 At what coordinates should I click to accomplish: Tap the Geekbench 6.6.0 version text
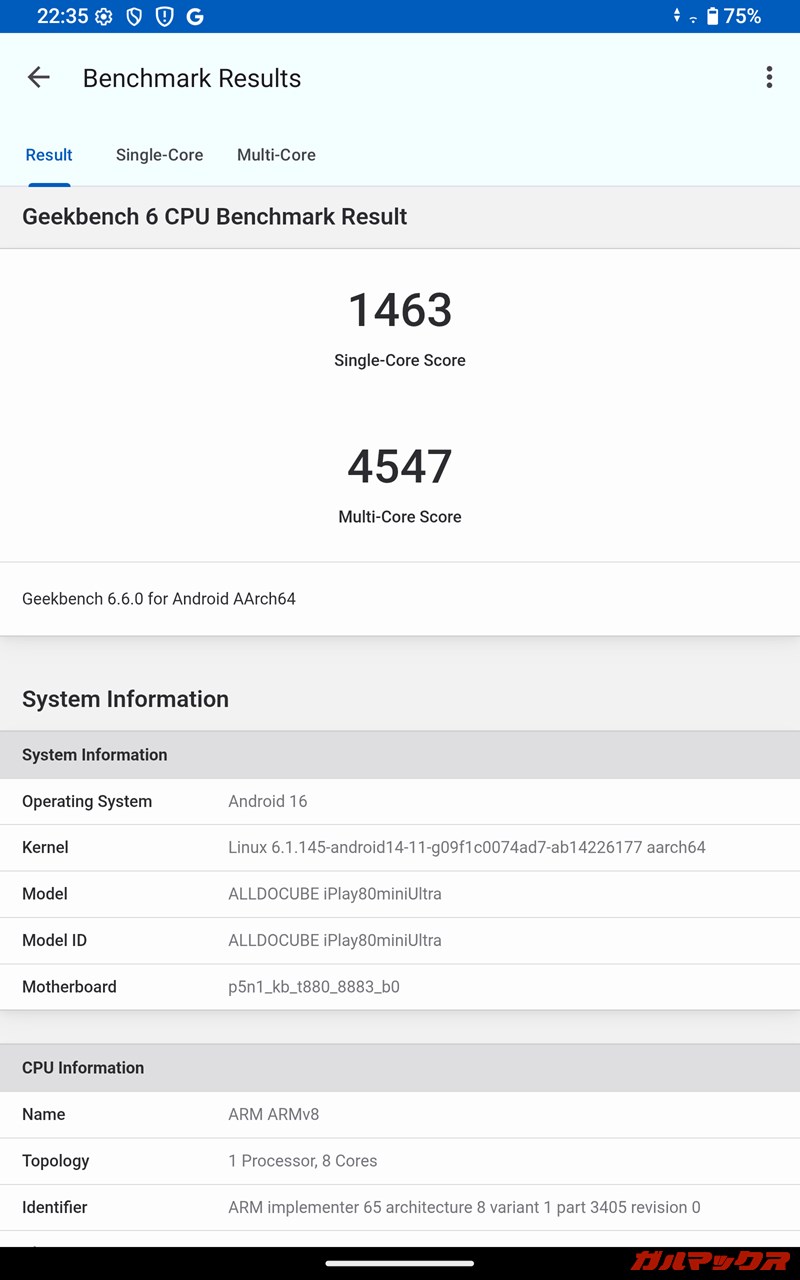click(159, 599)
